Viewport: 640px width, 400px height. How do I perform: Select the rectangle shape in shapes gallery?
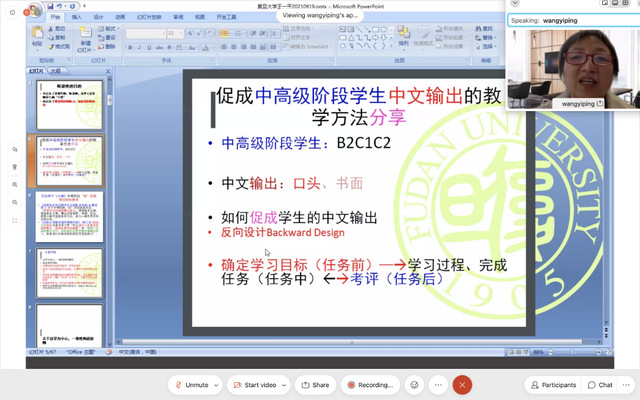tap(375, 29)
